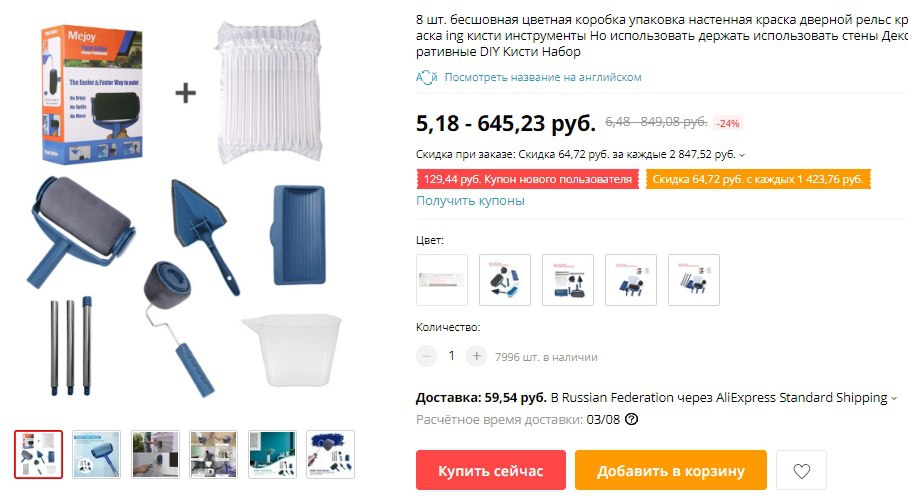This screenshot has height=500, width=908.
Task: Click the new user coupon 129,44 руб. badge
Action: point(528,179)
